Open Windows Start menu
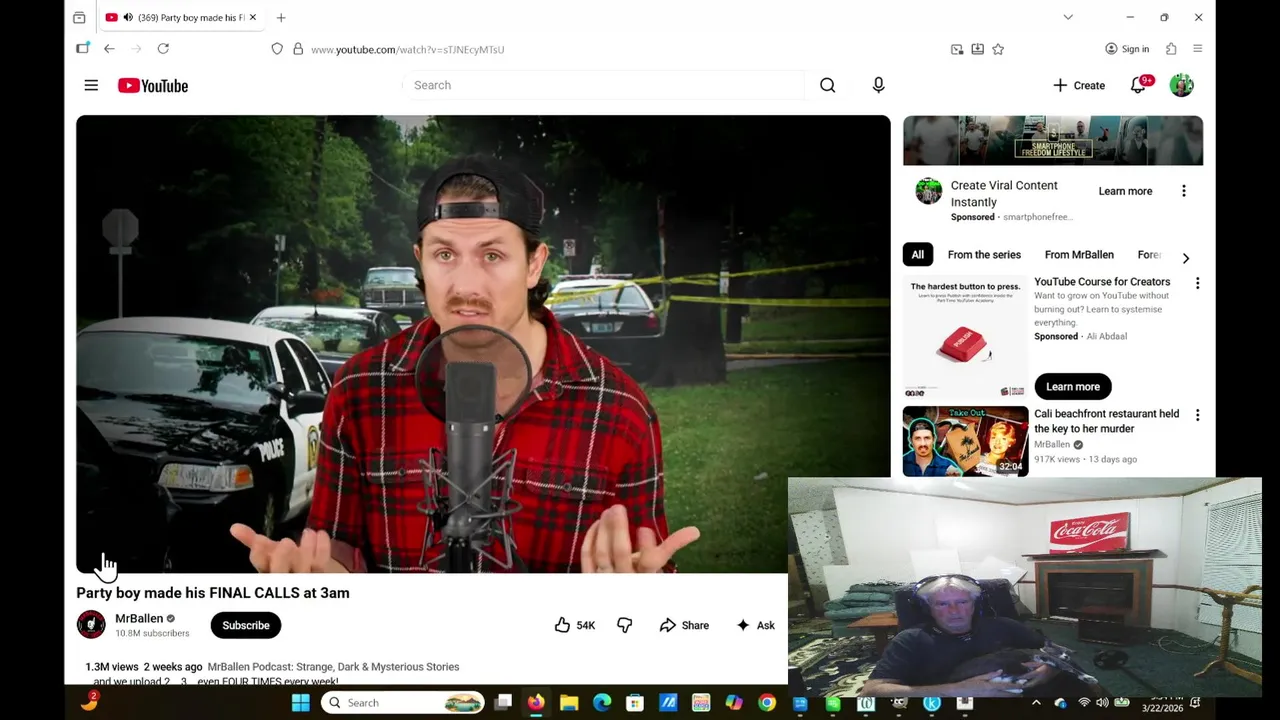Image resolution: width=1280 pixels, height=720 pixels. click(x=300, y=703)
